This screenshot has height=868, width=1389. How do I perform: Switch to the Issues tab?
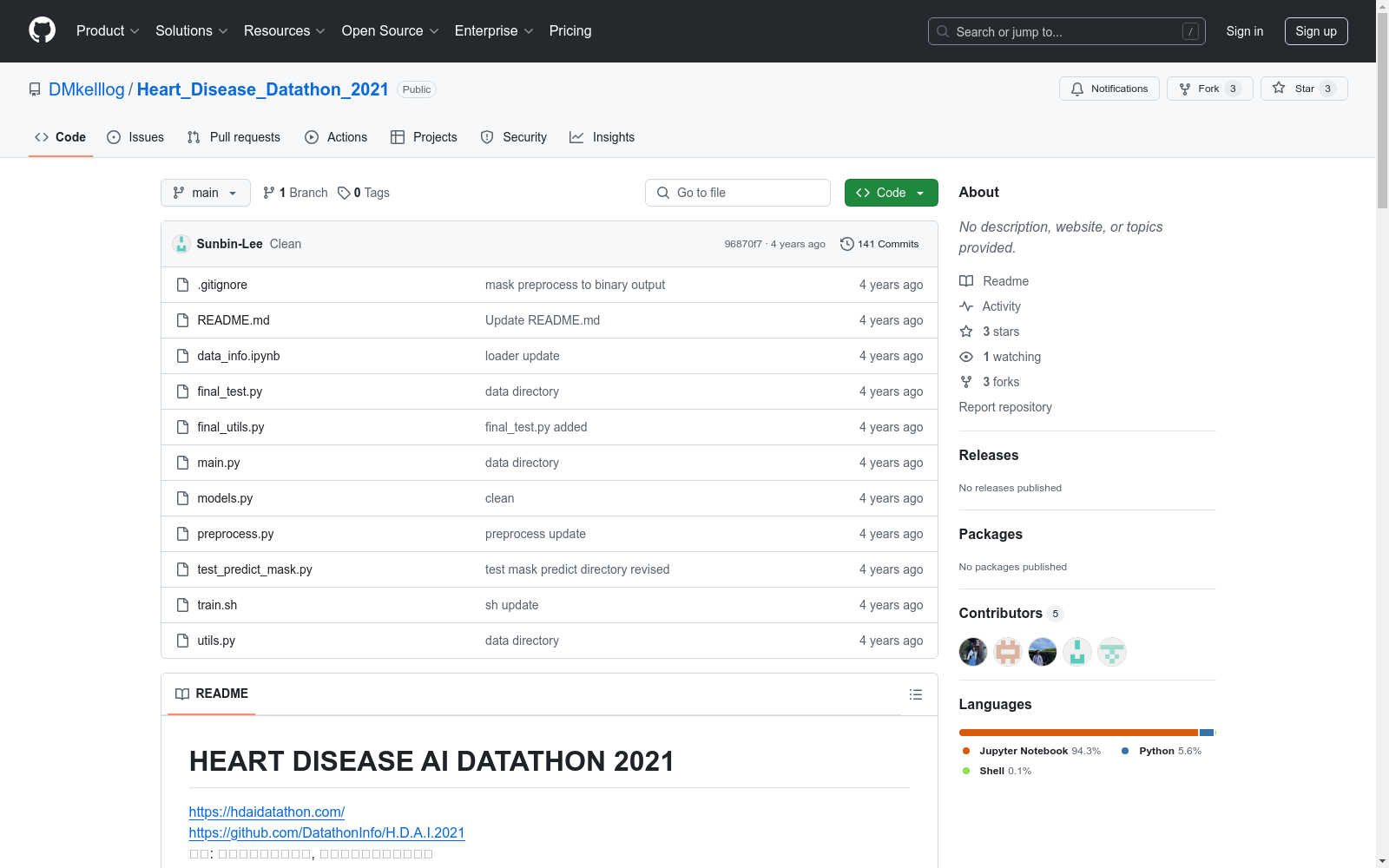[x=135, y=137]
